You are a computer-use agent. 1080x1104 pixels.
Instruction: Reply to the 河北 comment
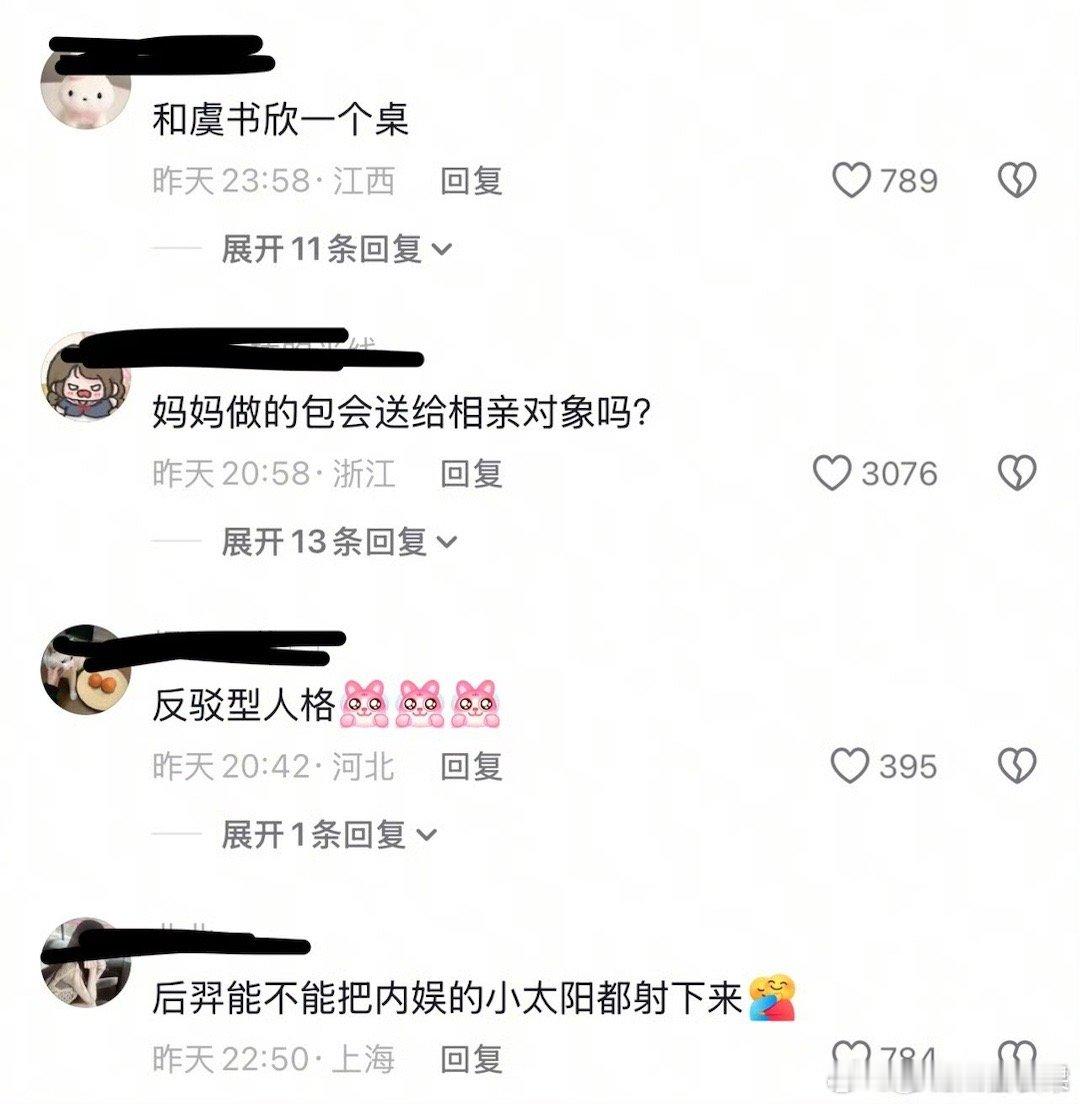pos(471,766)
